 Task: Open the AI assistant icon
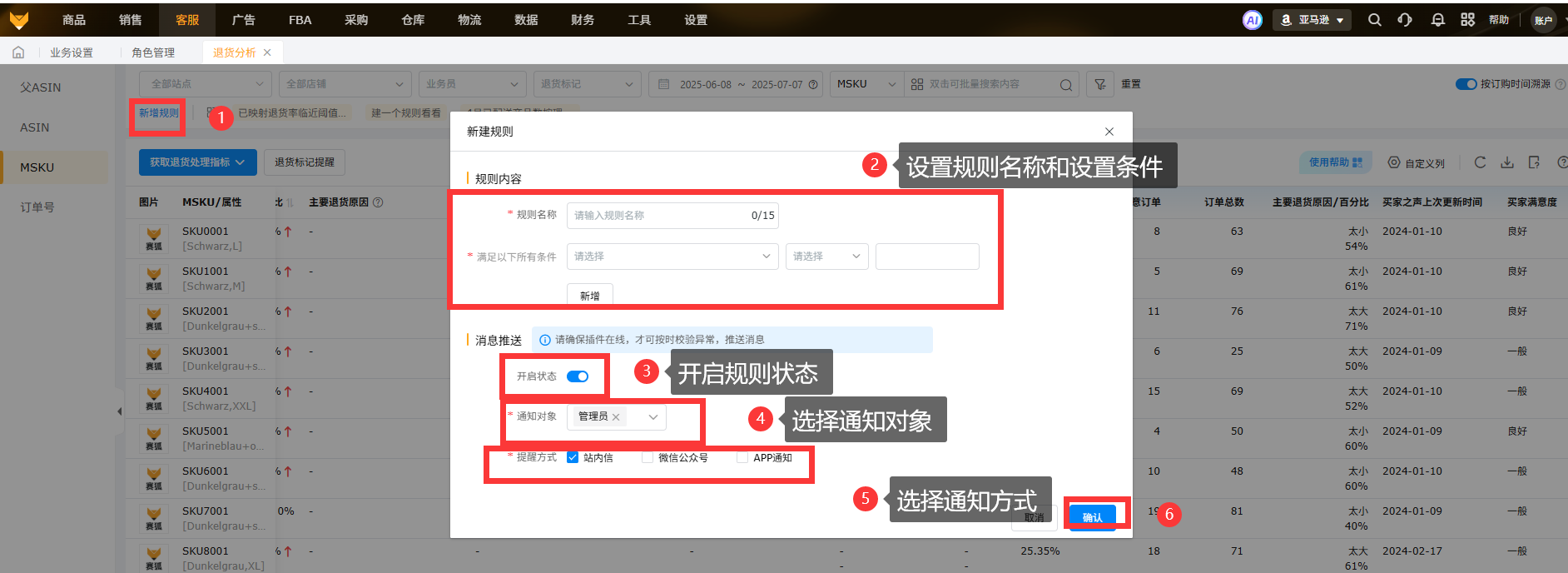click(x=1252, y=20)
